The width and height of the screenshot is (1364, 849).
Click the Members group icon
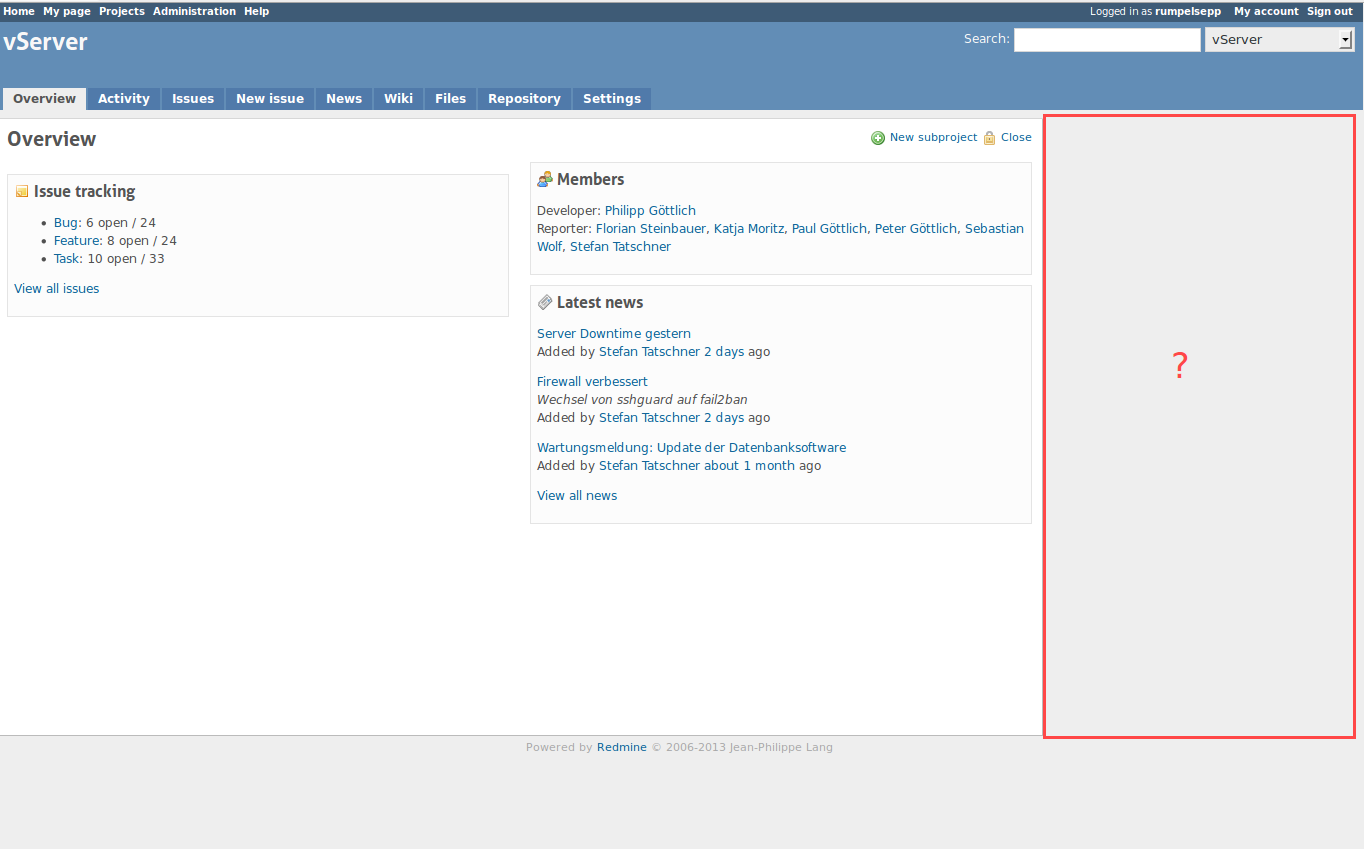545,180
